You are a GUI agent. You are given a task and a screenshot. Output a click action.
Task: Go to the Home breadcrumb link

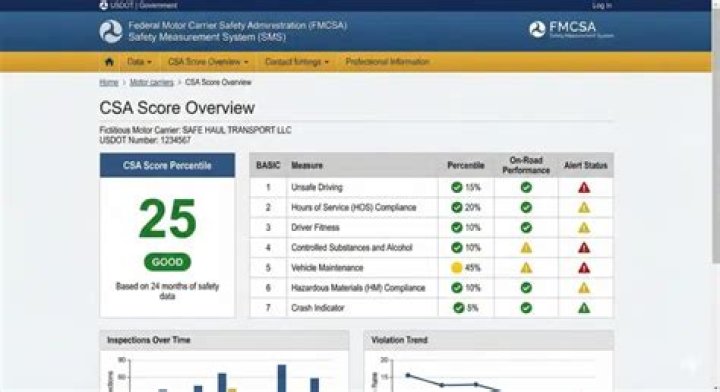tap(109, 82)
